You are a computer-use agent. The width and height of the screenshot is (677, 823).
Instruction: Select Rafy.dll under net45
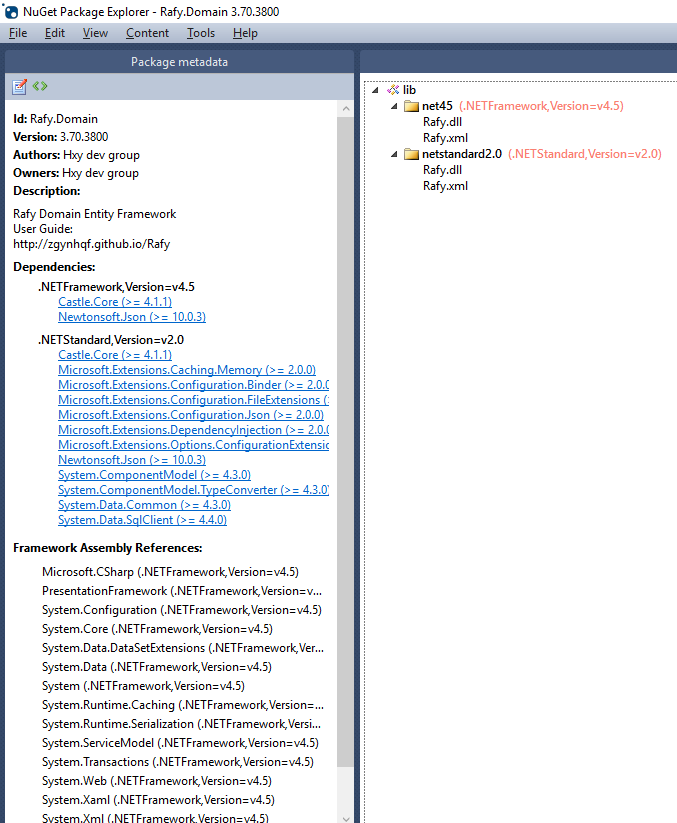pos(442,122)
